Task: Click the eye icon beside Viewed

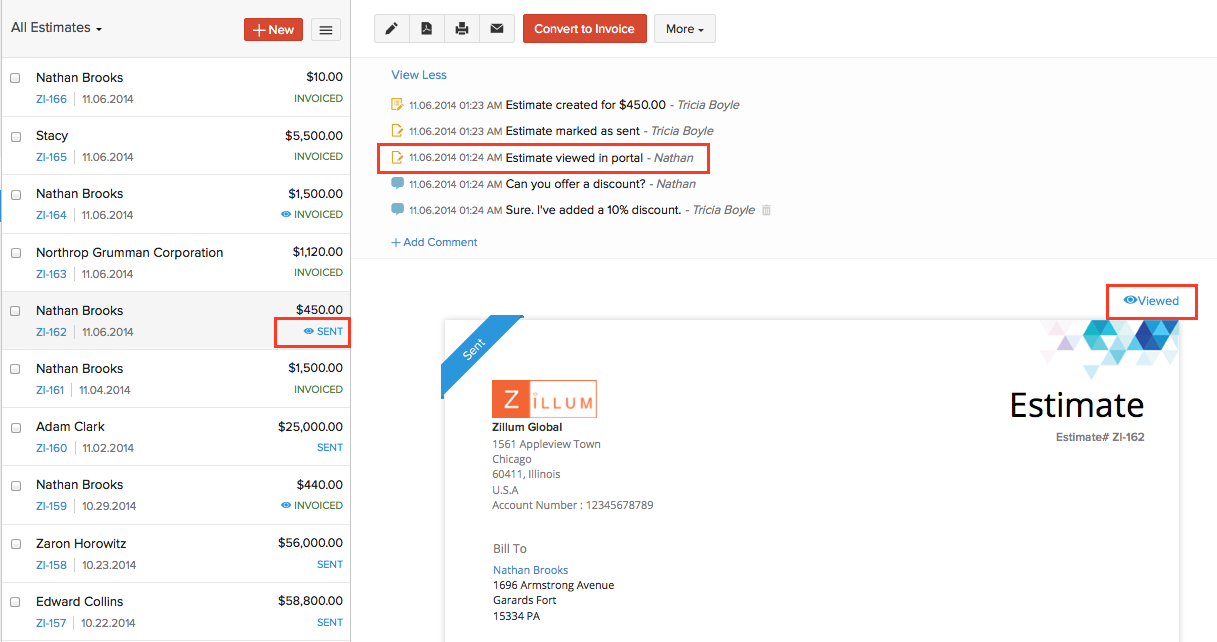Action: 1130,300
